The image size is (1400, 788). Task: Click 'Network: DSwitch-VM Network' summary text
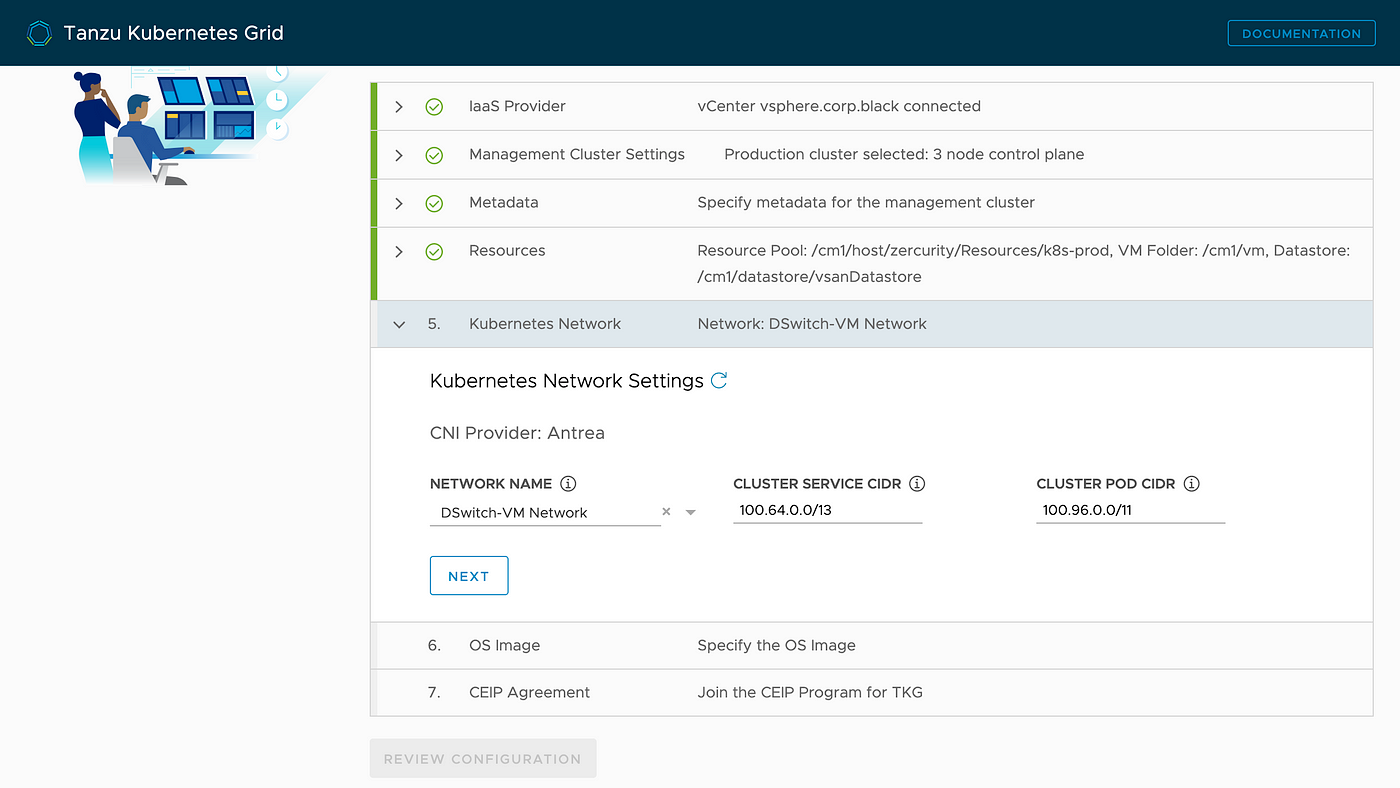(x=812, y=324)
